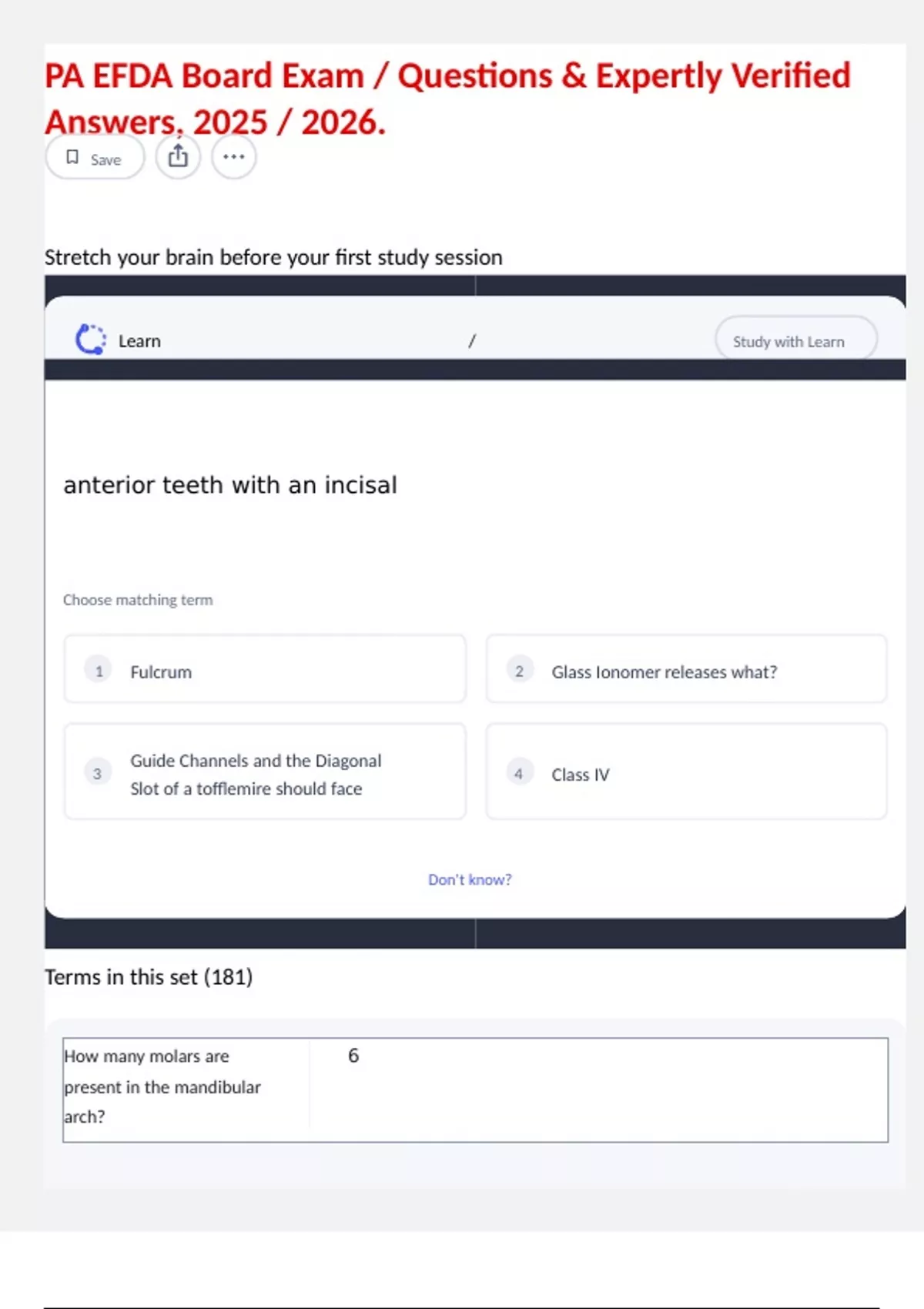This screenshot has height=1309, width=924.
Task: Click number 1 badge beside Fulcrum
Action: pos(99,671)
